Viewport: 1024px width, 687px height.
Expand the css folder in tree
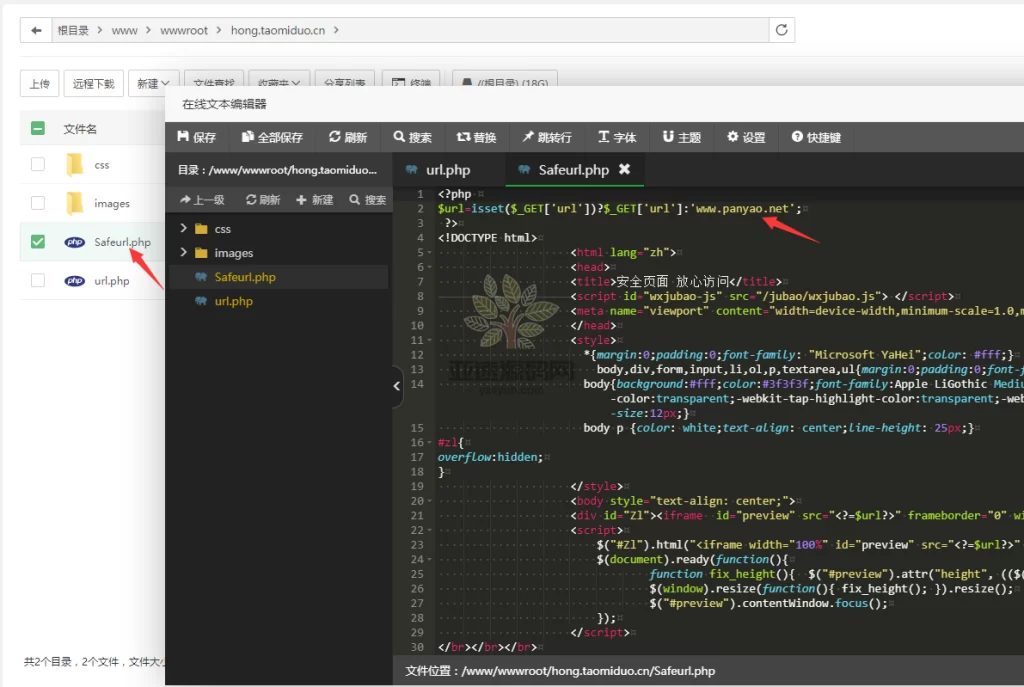pos(184,229)
